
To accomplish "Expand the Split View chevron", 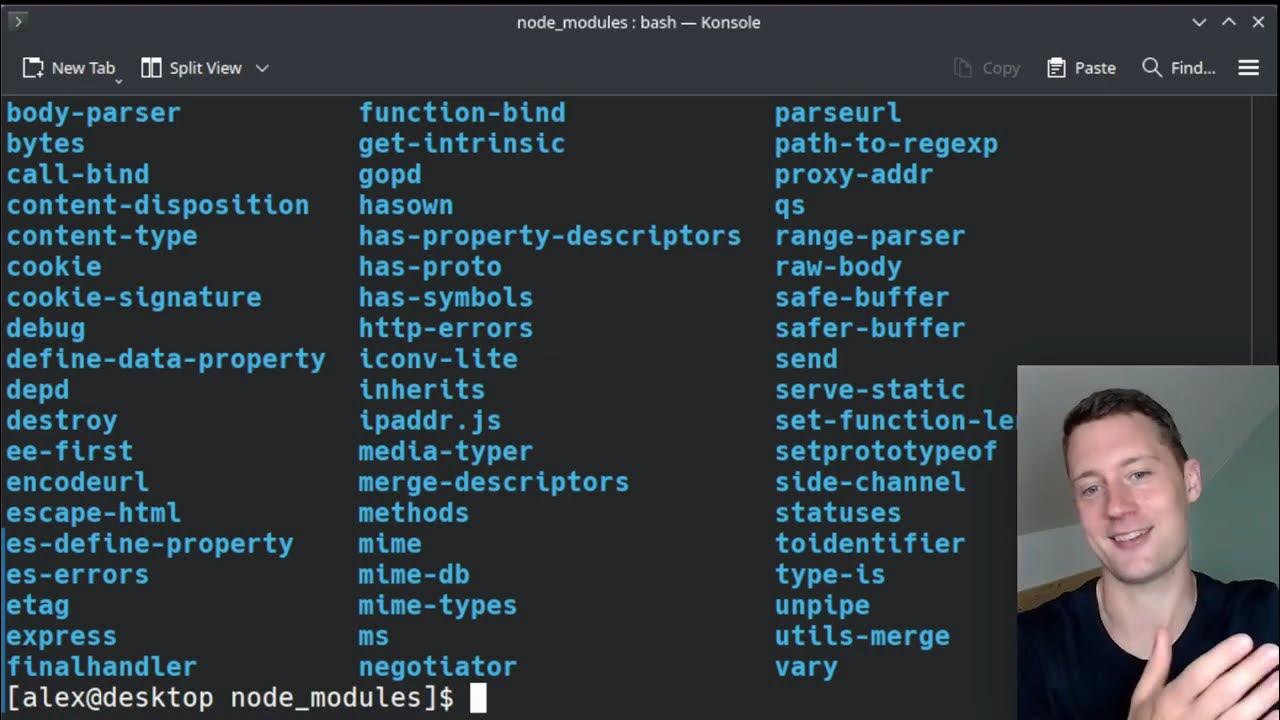I will 262,68.
